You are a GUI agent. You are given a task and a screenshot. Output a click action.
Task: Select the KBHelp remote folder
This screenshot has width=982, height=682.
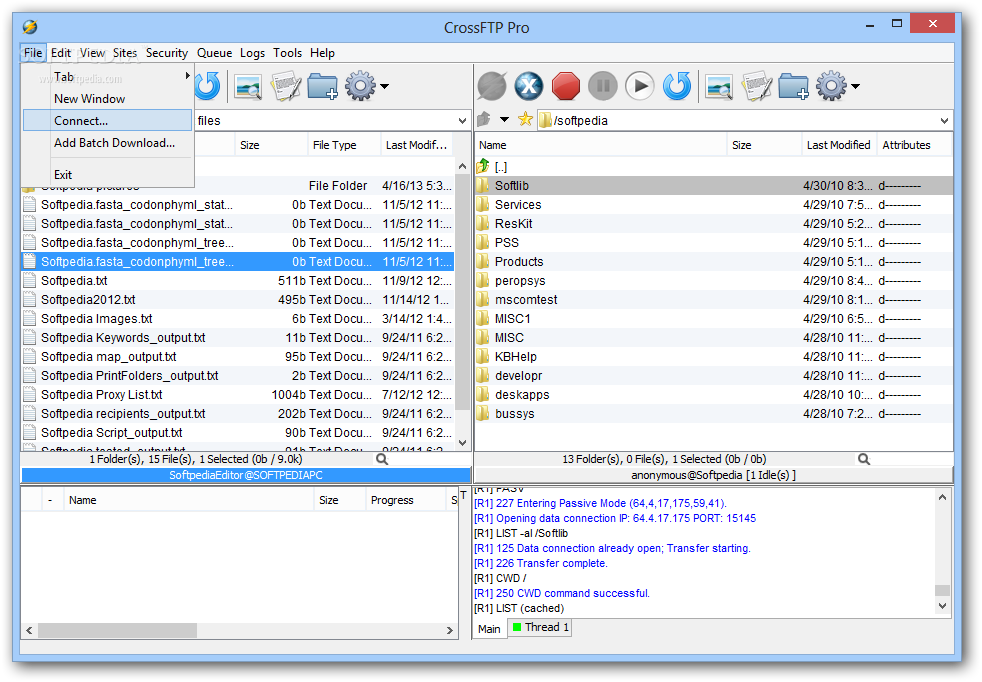point(714,356)
